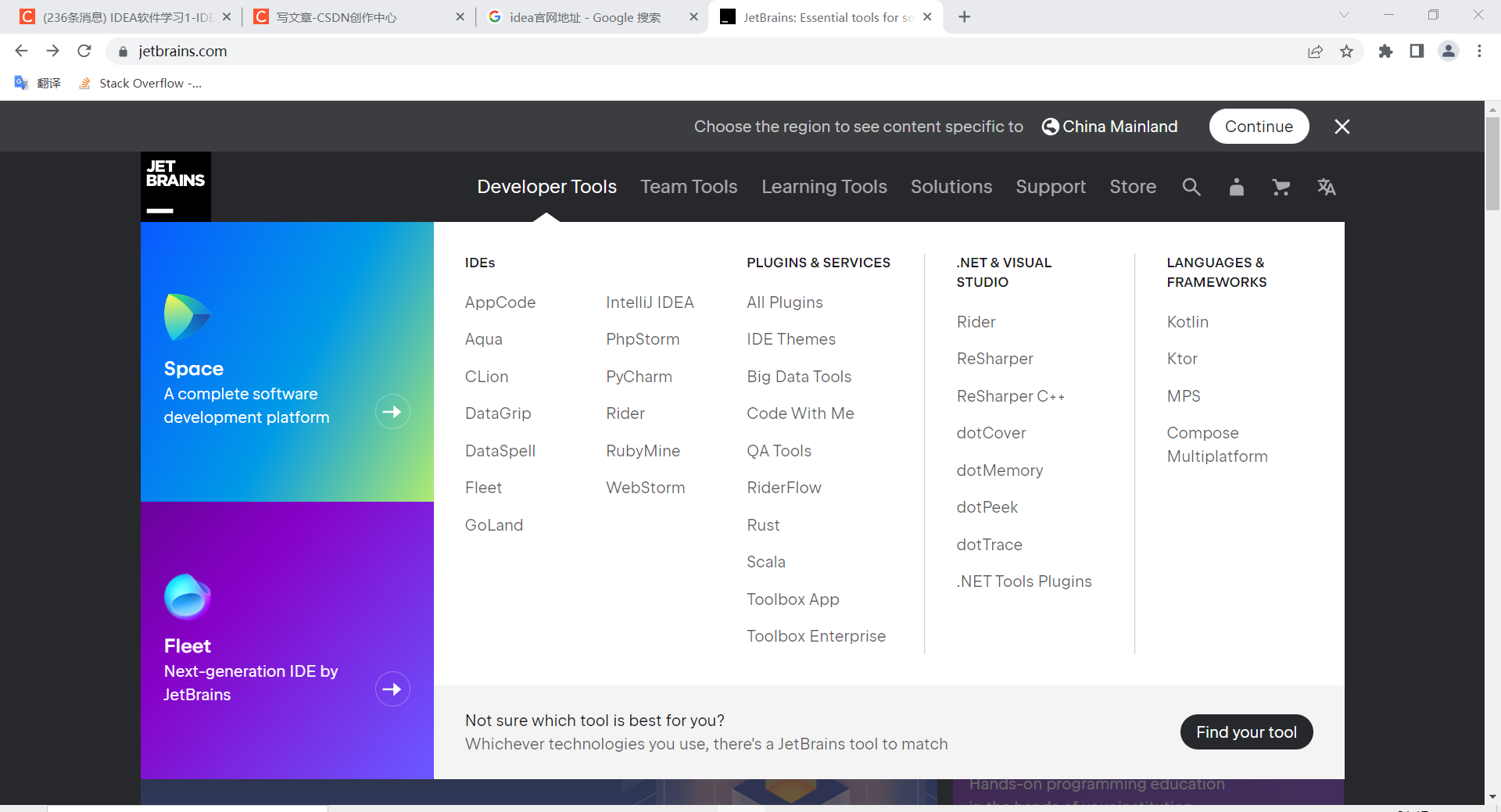Open the CLion link

pyautogui.click(x=486, y=377)
